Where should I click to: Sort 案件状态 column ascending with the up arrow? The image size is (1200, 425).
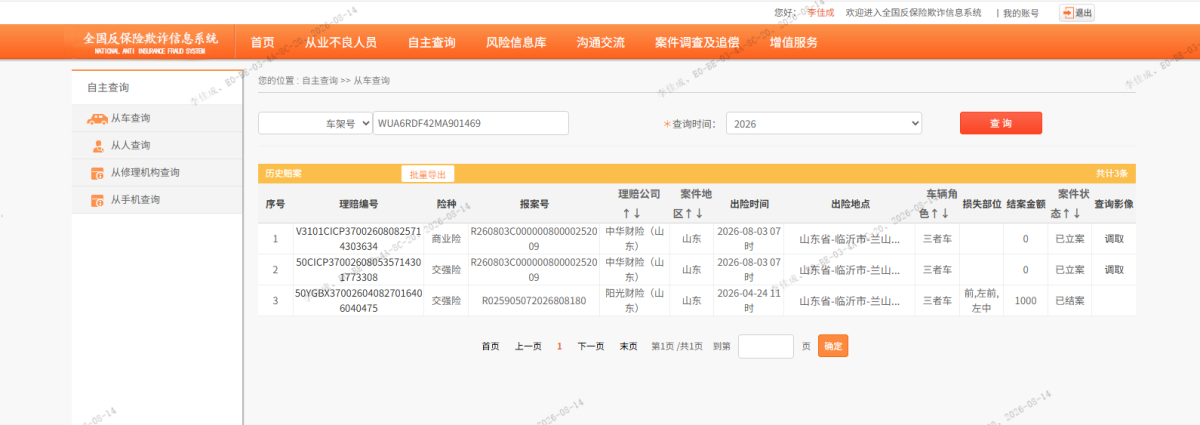(x=1066, y=213)
